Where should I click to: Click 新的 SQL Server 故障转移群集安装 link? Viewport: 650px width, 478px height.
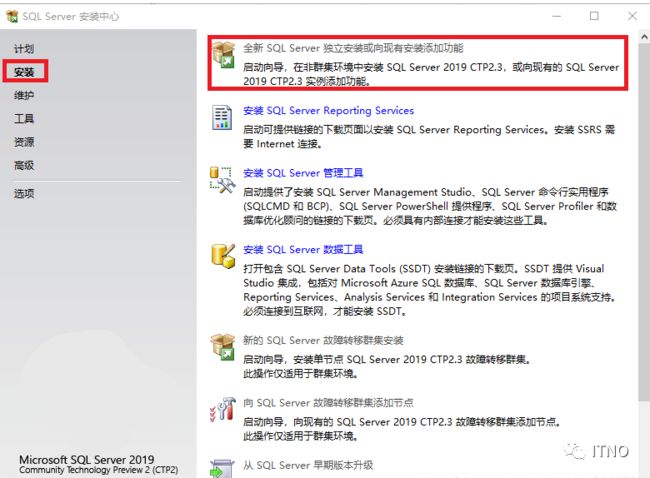tap(323, 340)
